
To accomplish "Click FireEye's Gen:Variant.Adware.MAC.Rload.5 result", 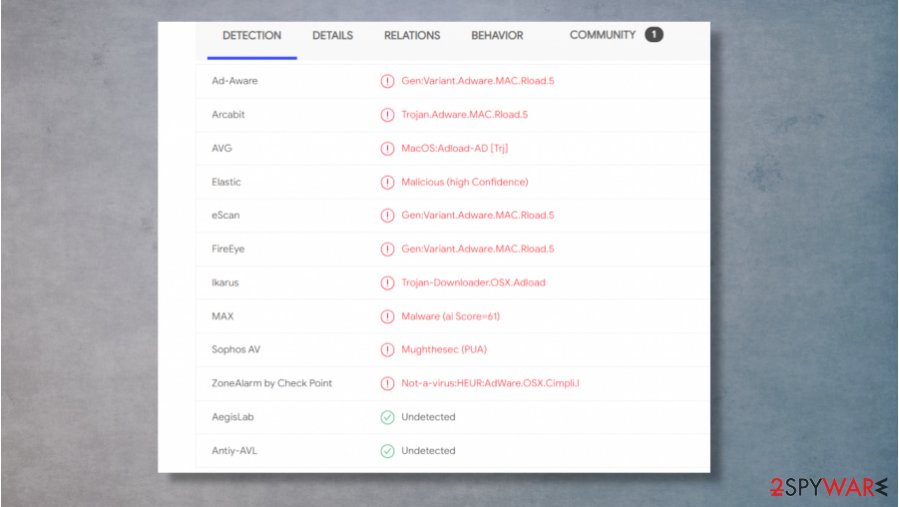I will [x=478, y=249].
